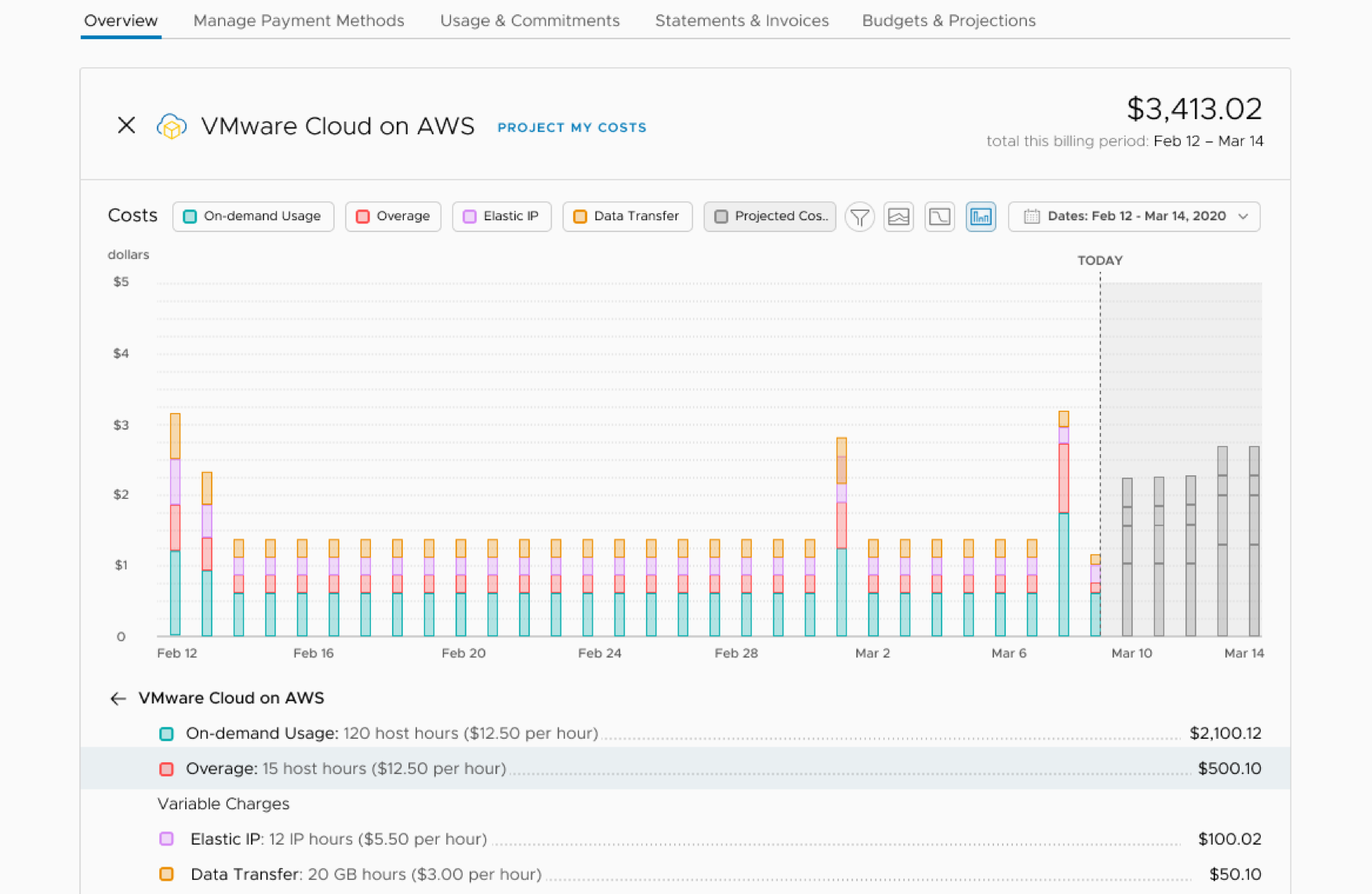Image resolution: width=1372 pixels, height=894 pixels.
Task: Close the VMware Cloud on AWS panel
Action: [x=126, y=125]
